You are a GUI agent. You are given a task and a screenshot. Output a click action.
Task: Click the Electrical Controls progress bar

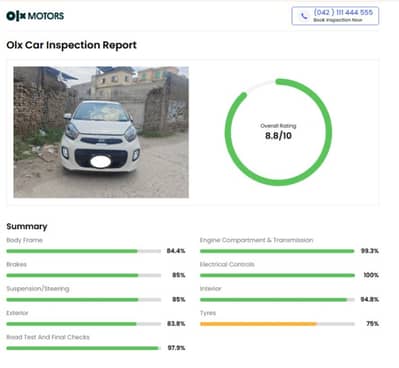click(x=277, y=275)
